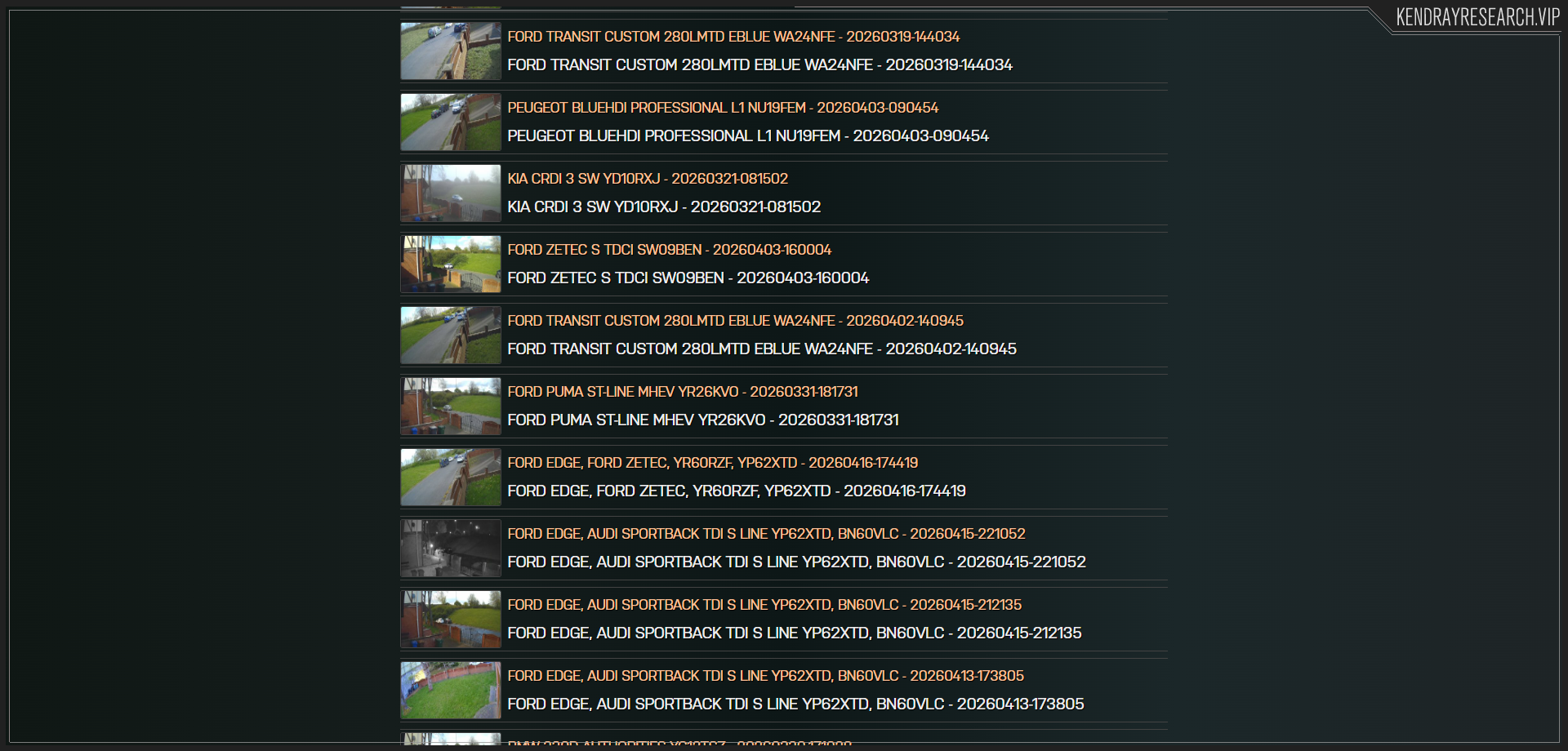
Task: Select white description text Ford Edge, Audi 20260415-212135
Action: coord(795,633)
